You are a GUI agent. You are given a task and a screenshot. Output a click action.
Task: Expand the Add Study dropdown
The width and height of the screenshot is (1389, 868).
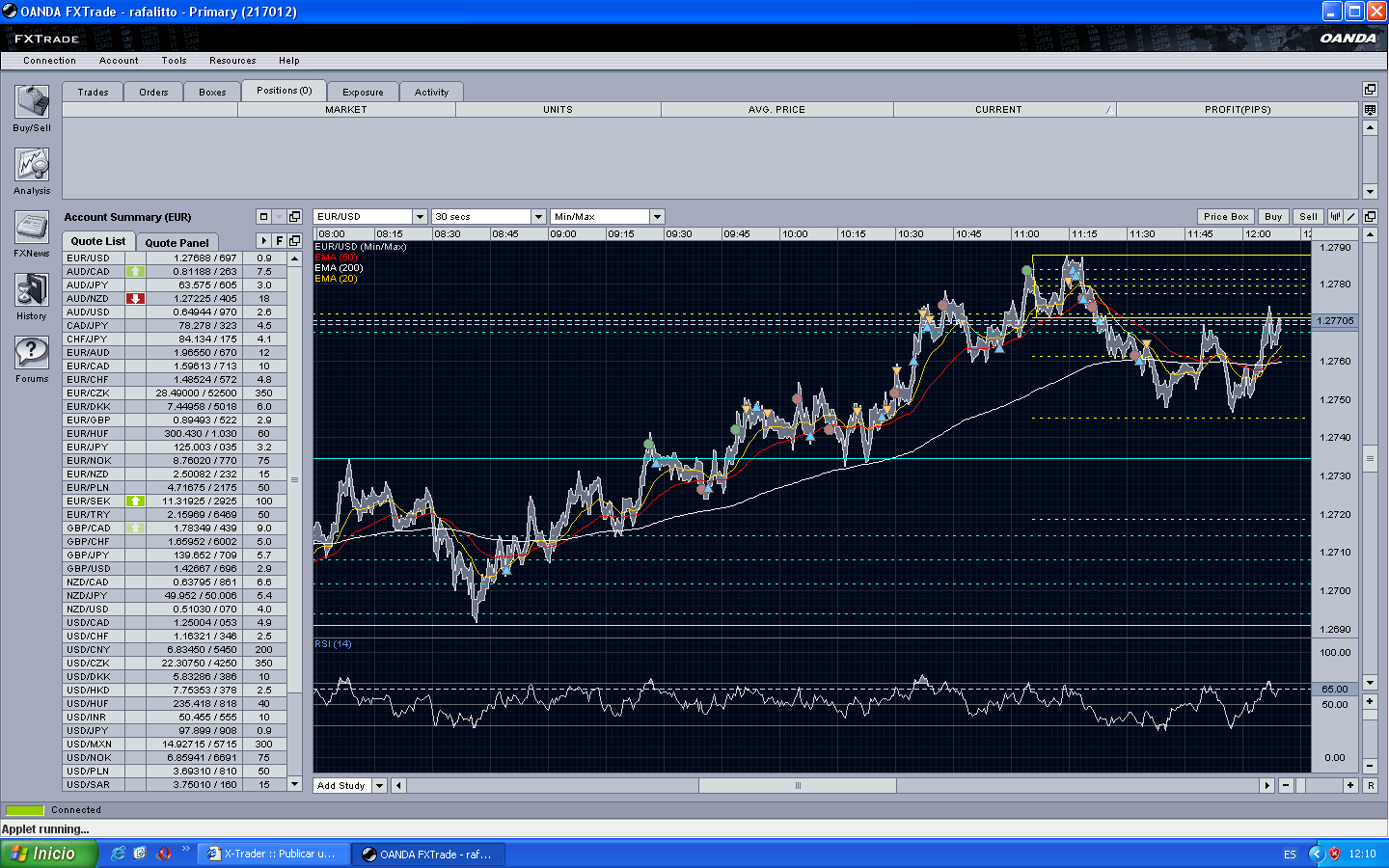pos(380,786)
